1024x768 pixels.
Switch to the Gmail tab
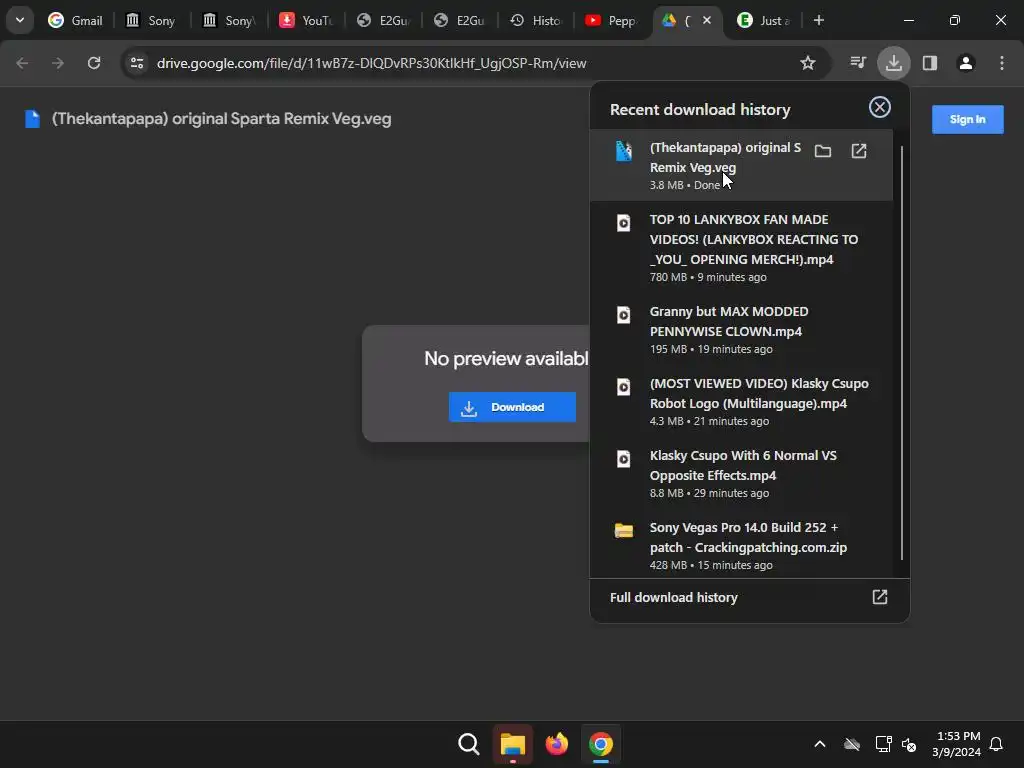pos(75,21)
